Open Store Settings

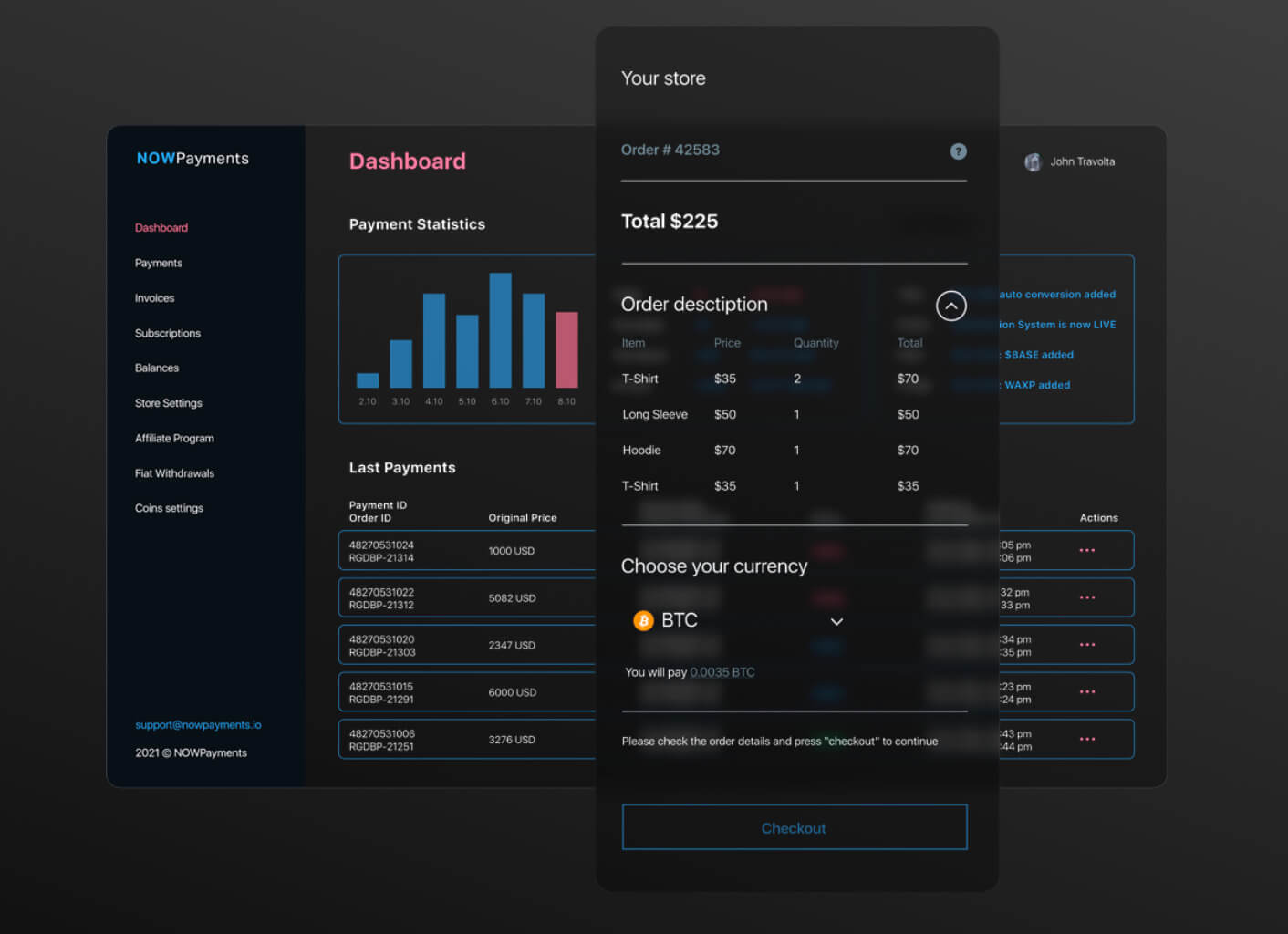(x=168, y=402)
